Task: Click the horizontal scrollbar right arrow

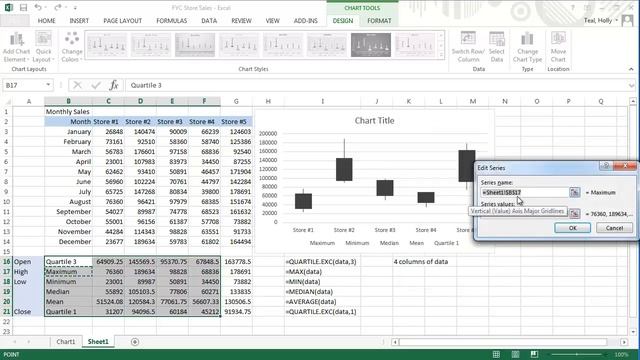Action: click(624, 342)
